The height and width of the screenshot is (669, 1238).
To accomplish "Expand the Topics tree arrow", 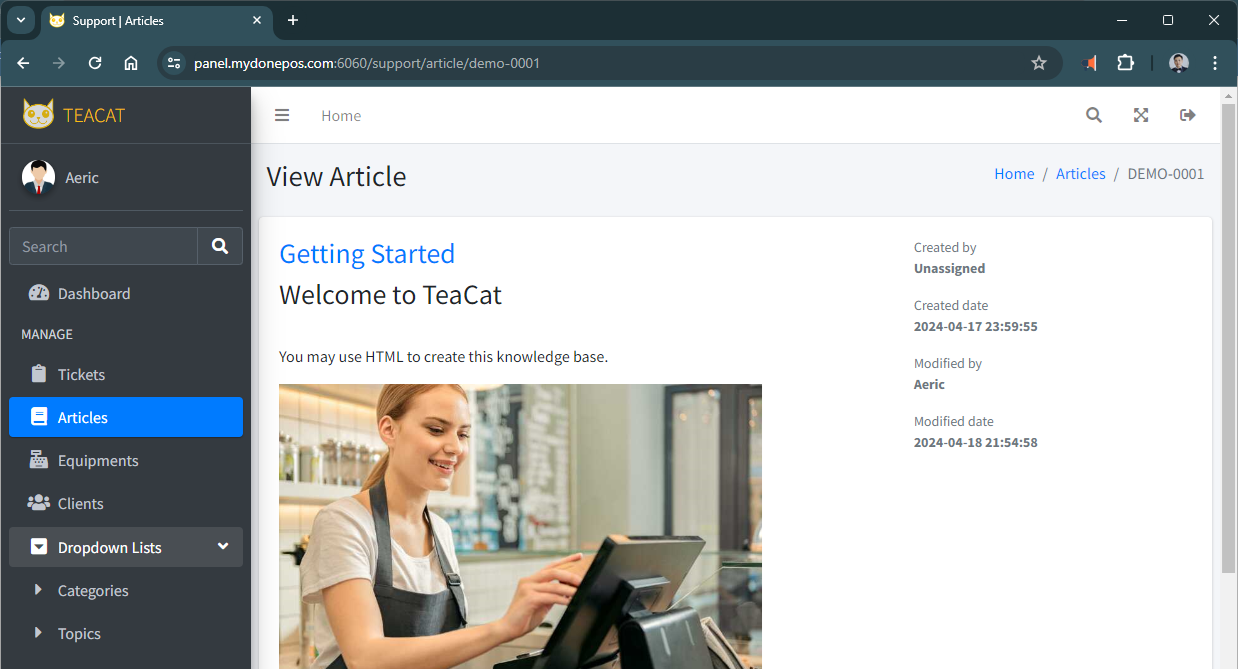I will pos(38,633).
